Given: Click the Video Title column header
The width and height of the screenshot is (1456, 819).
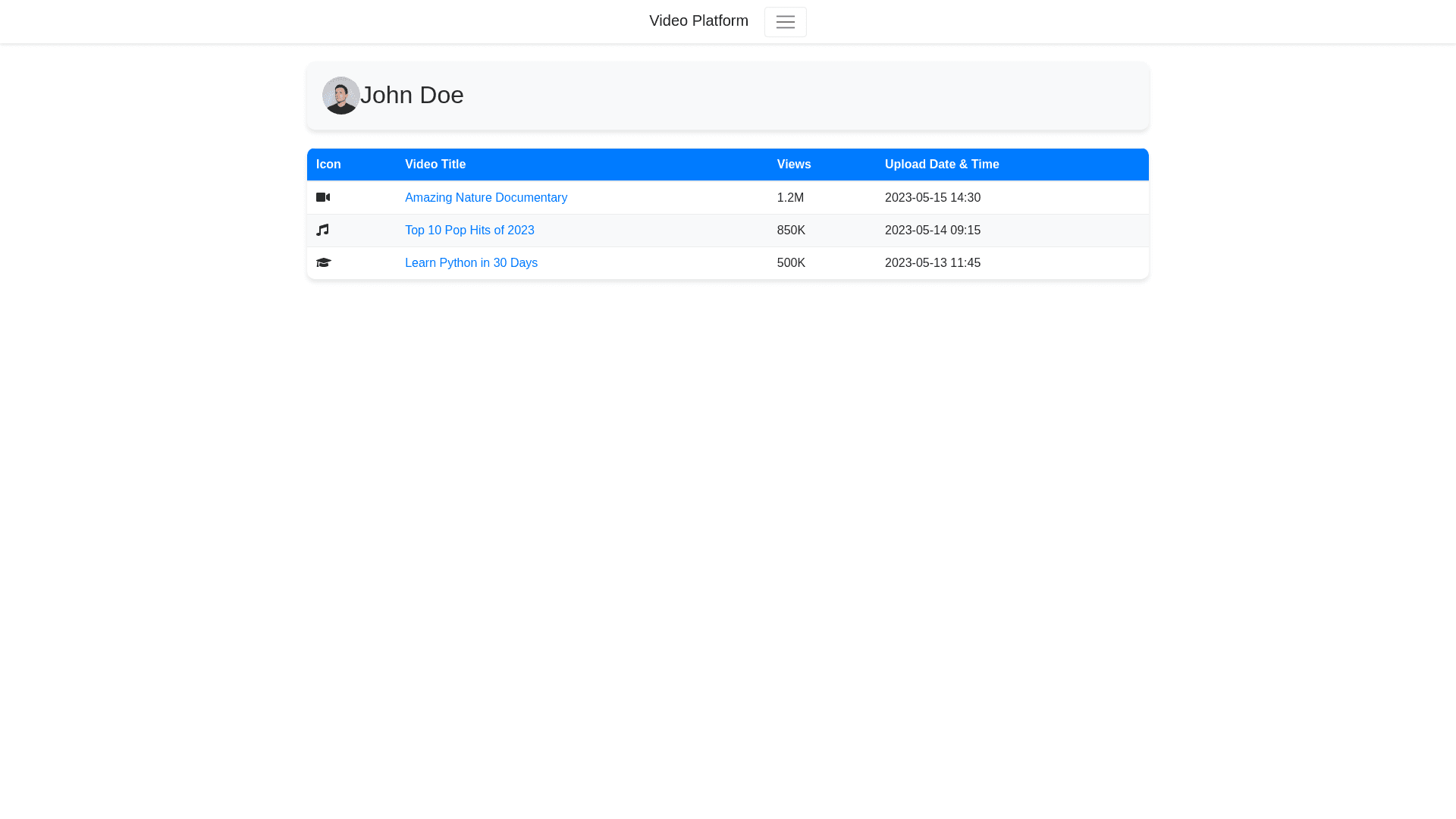Looking at the screenshot, I should (x=435, y=165).
